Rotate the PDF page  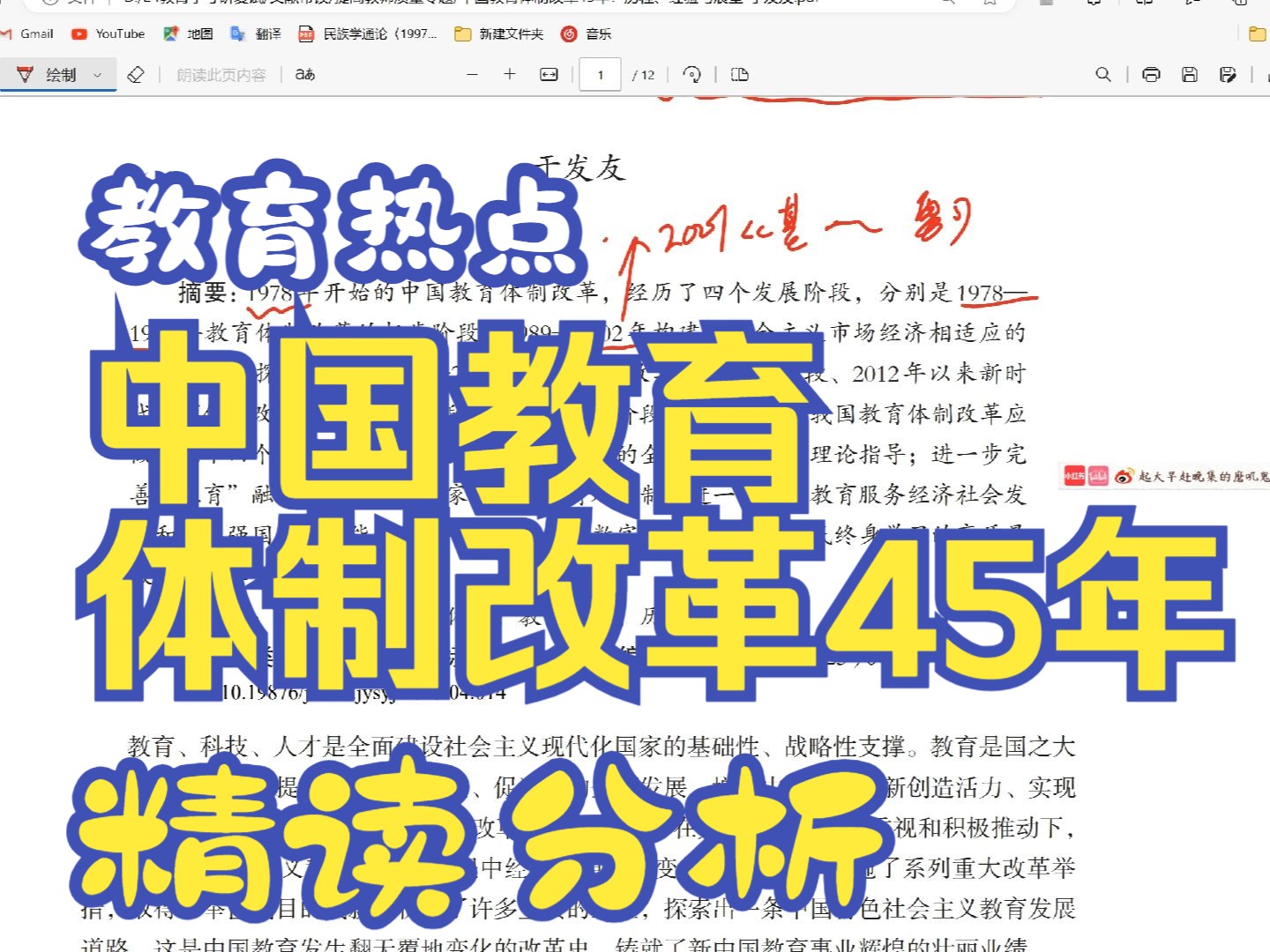point(692,75)
